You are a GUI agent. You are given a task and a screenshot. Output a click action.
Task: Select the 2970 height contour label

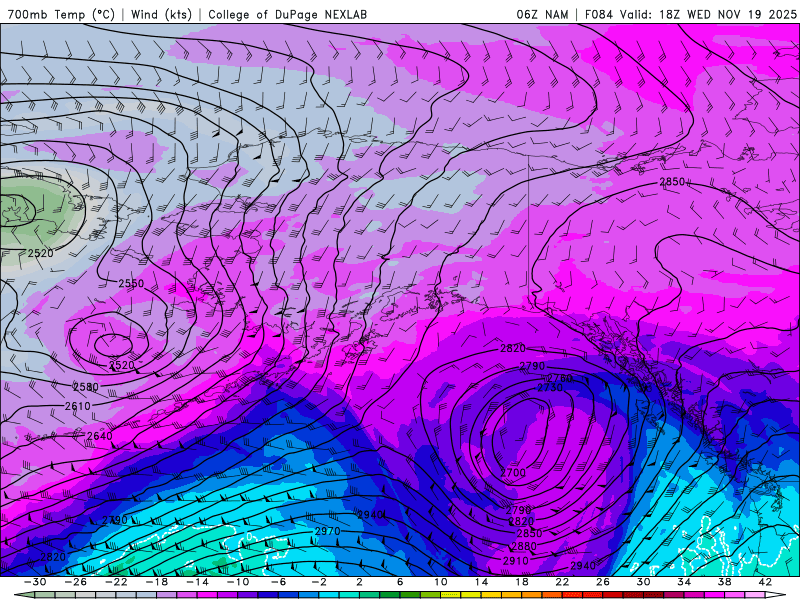tap(328, 531)
